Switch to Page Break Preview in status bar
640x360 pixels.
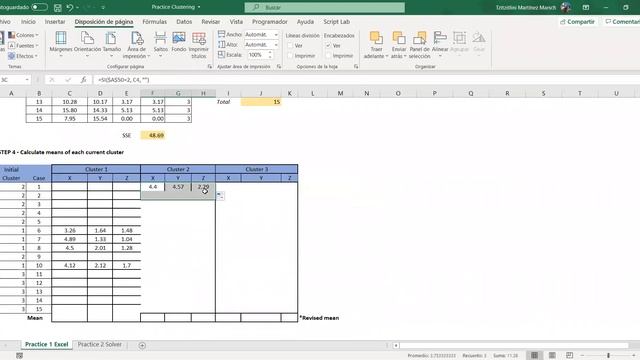(569, 356)
